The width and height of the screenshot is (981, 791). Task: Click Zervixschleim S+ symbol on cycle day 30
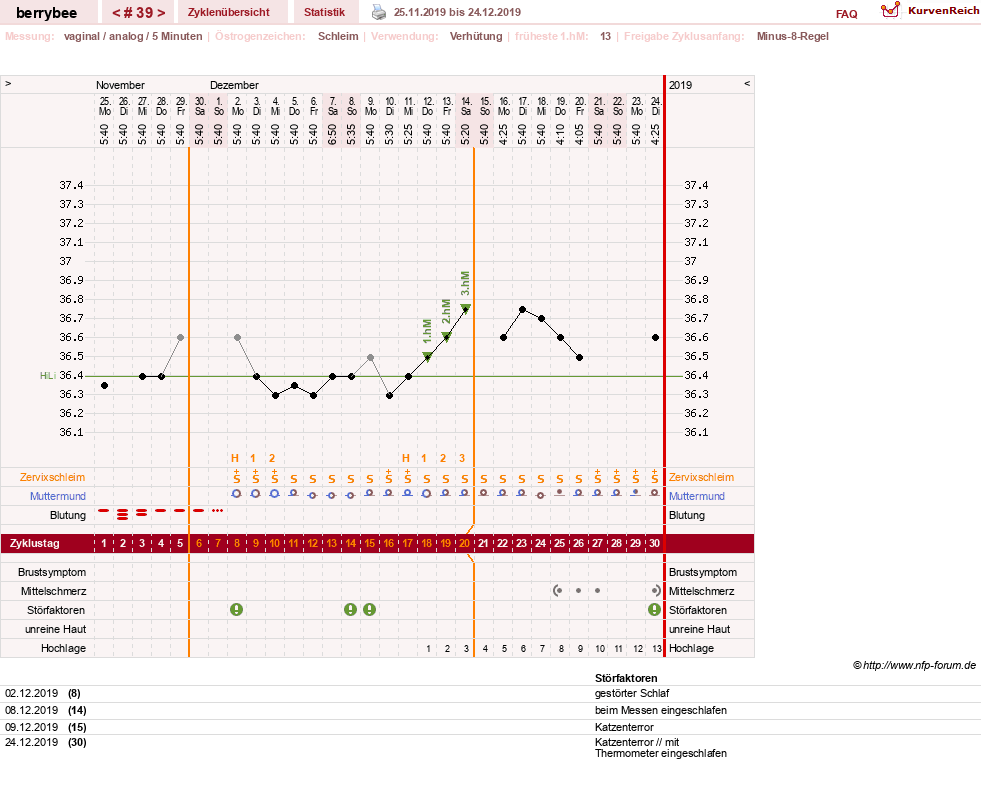click(x=654, y=477)
